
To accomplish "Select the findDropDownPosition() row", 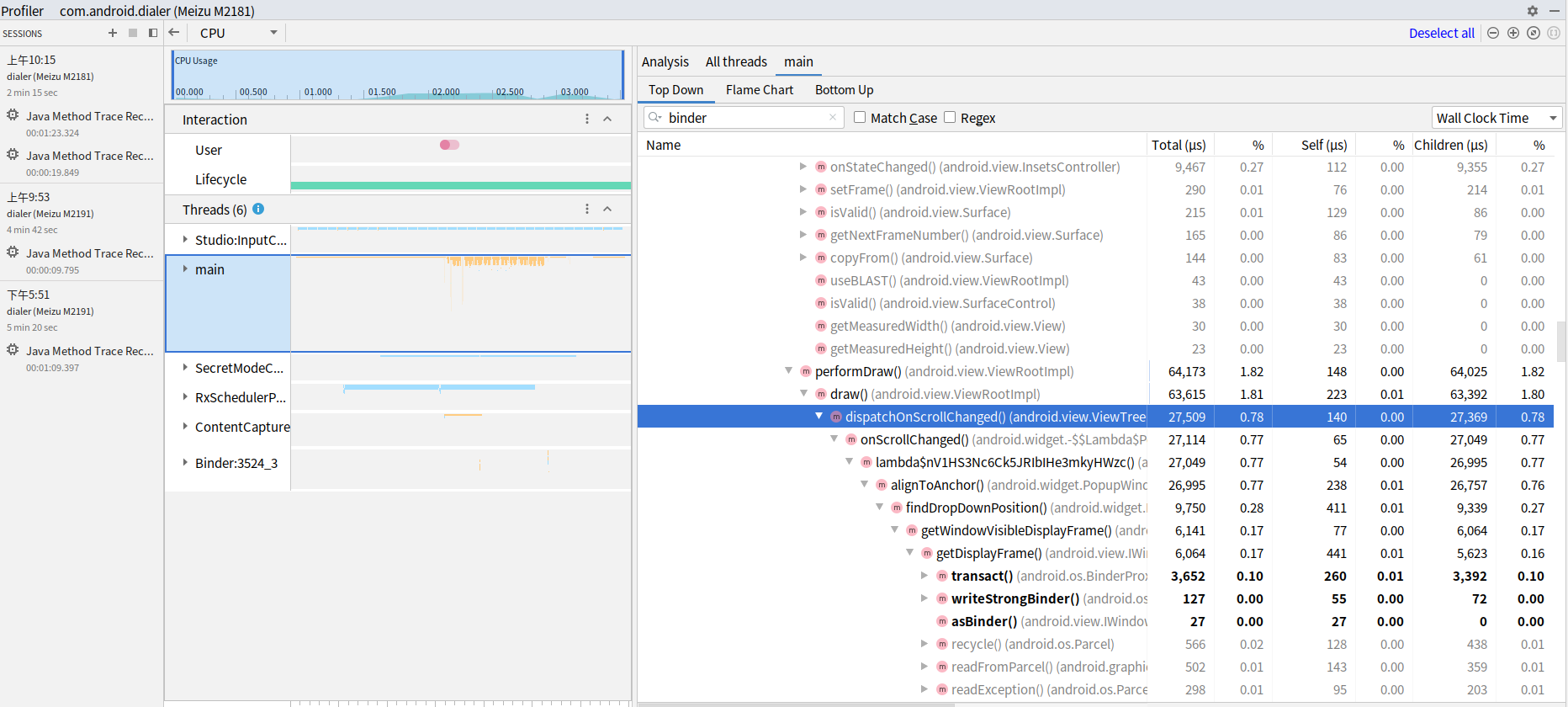I will click(x=1095, y=508).
